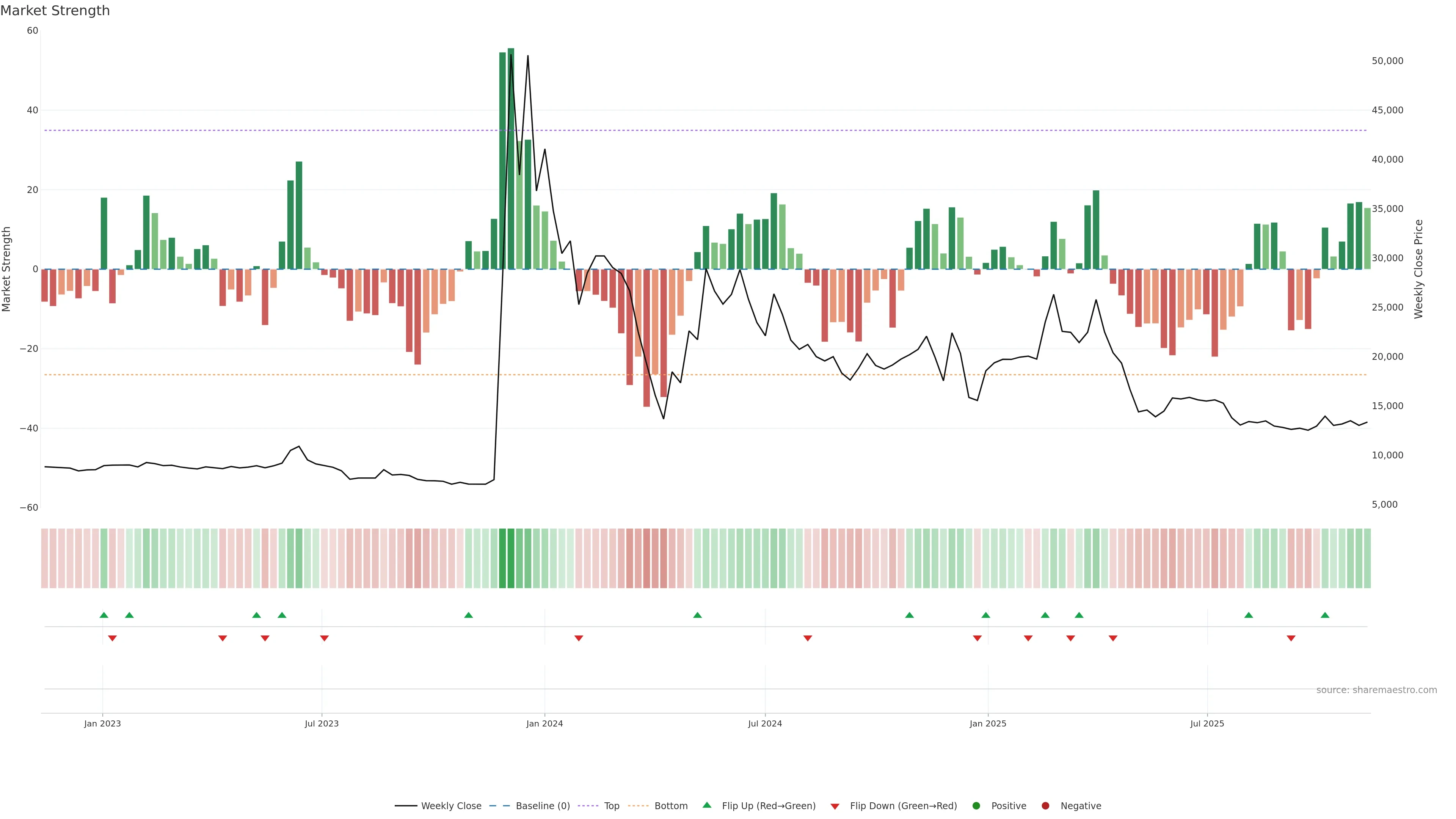1456x819 pixels.
Task: Click first green flip-up triangle near Jan 2023
Action: coord(104,615)
